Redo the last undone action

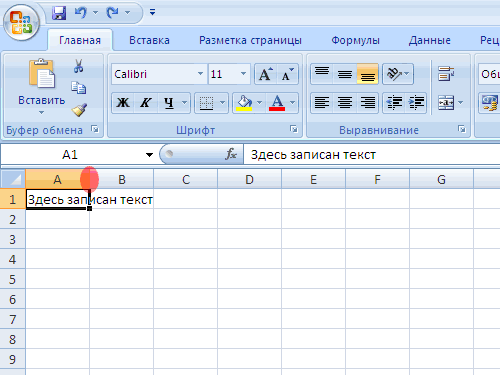[x=112, y=13]
